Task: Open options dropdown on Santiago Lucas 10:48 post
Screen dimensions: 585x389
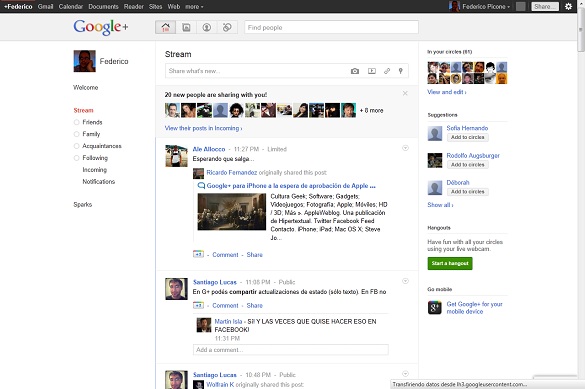Action: tap(405, 373)
